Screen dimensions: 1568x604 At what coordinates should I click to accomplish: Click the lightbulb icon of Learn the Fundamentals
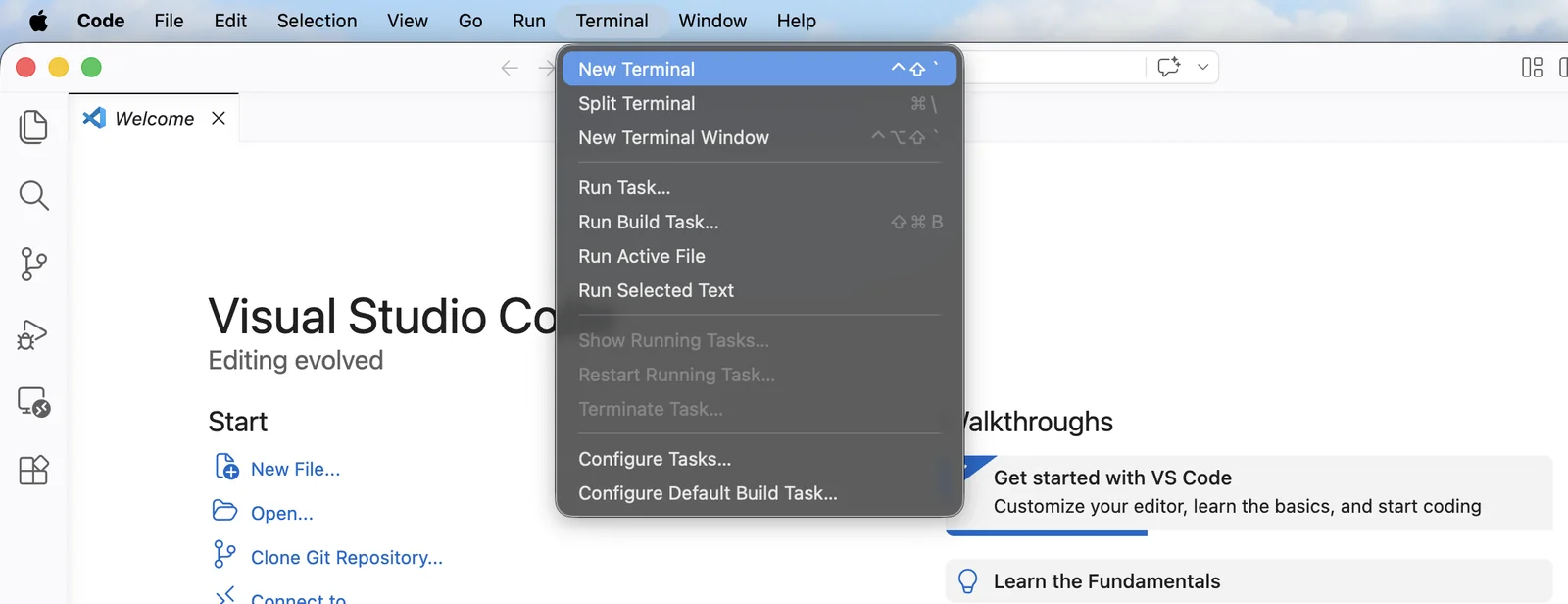(967, 581)
